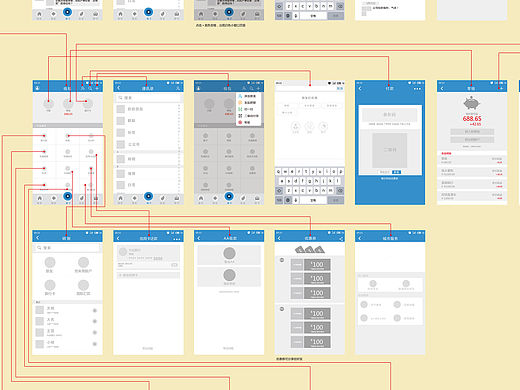Tap blue center tab button on contacts list screen
Screen dimensions: 520x390
(x=148, y=196)
